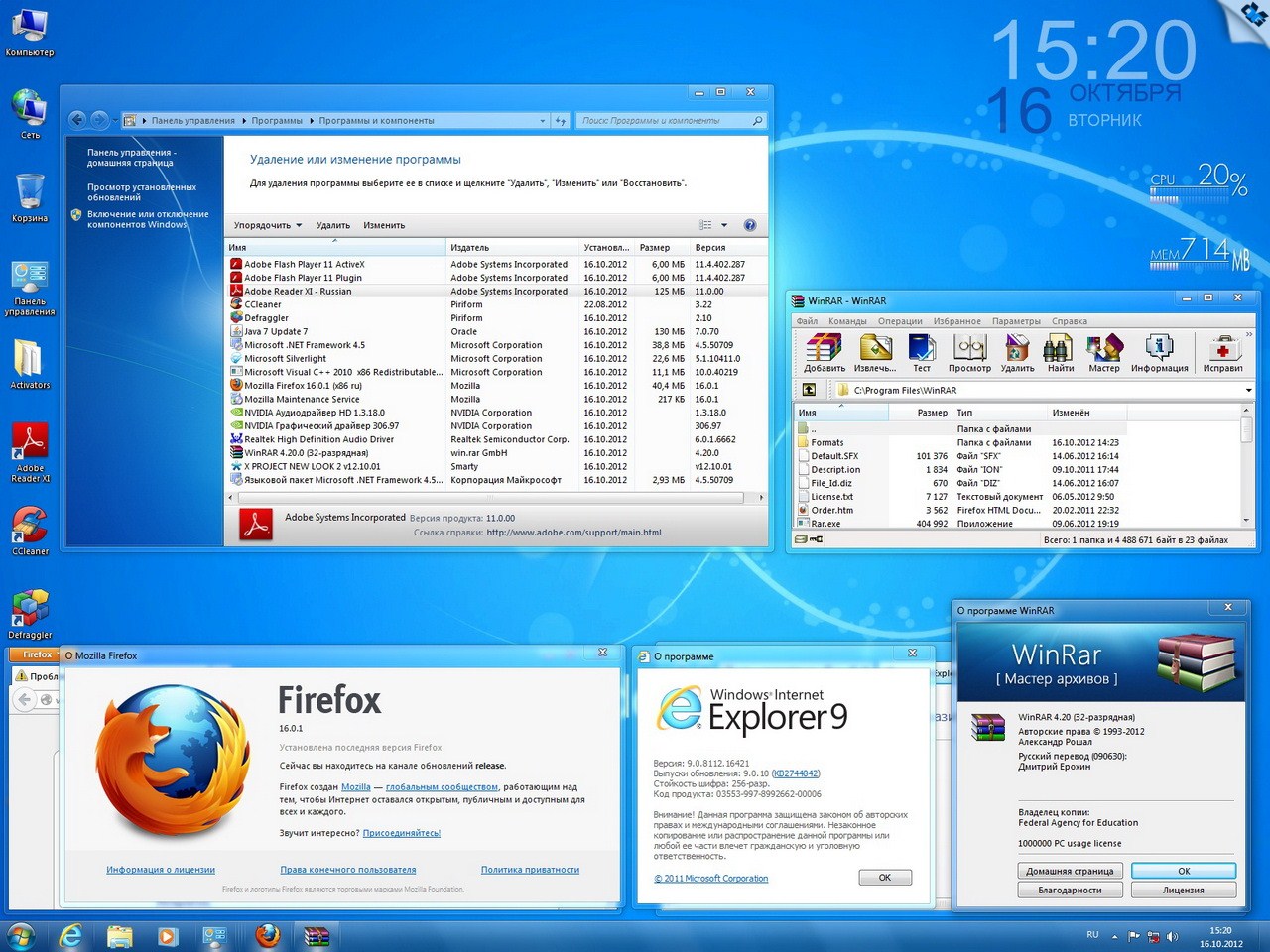Image resolution: width=1270 pixels, height=952 pixels.
Task: Click the Firefox icon in the taskbar
Action: coord(267,935)
